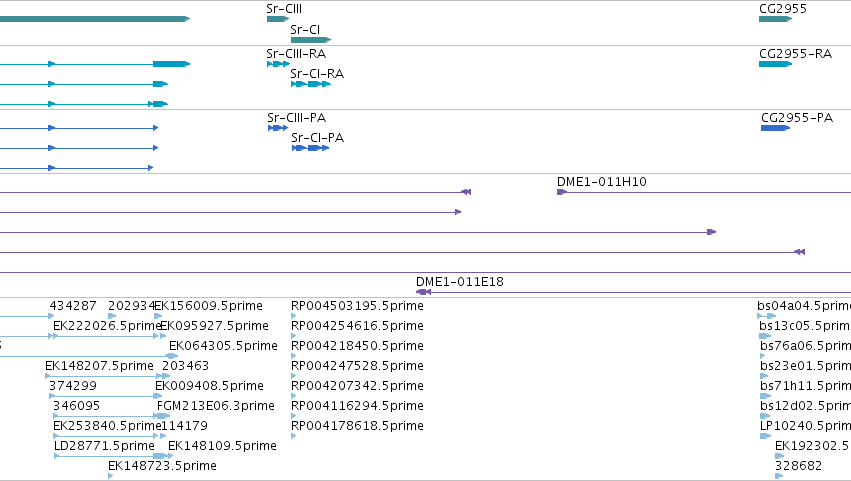Screen dimensions: 851x481
Task: Select the LP10240.5prime EST label
Action: [x=805, y=426]
